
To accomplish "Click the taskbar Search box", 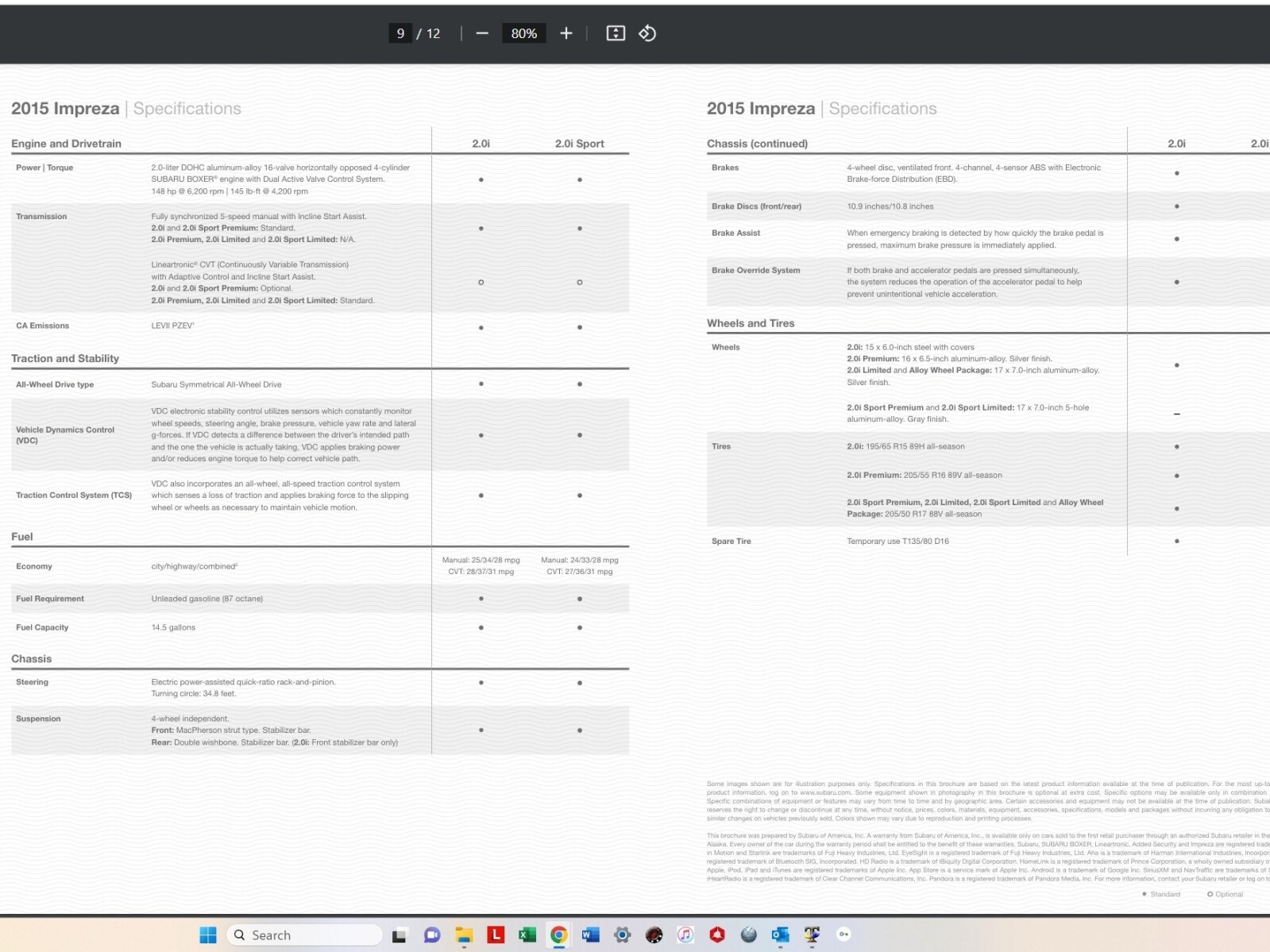I will click(x=304, y=935).
